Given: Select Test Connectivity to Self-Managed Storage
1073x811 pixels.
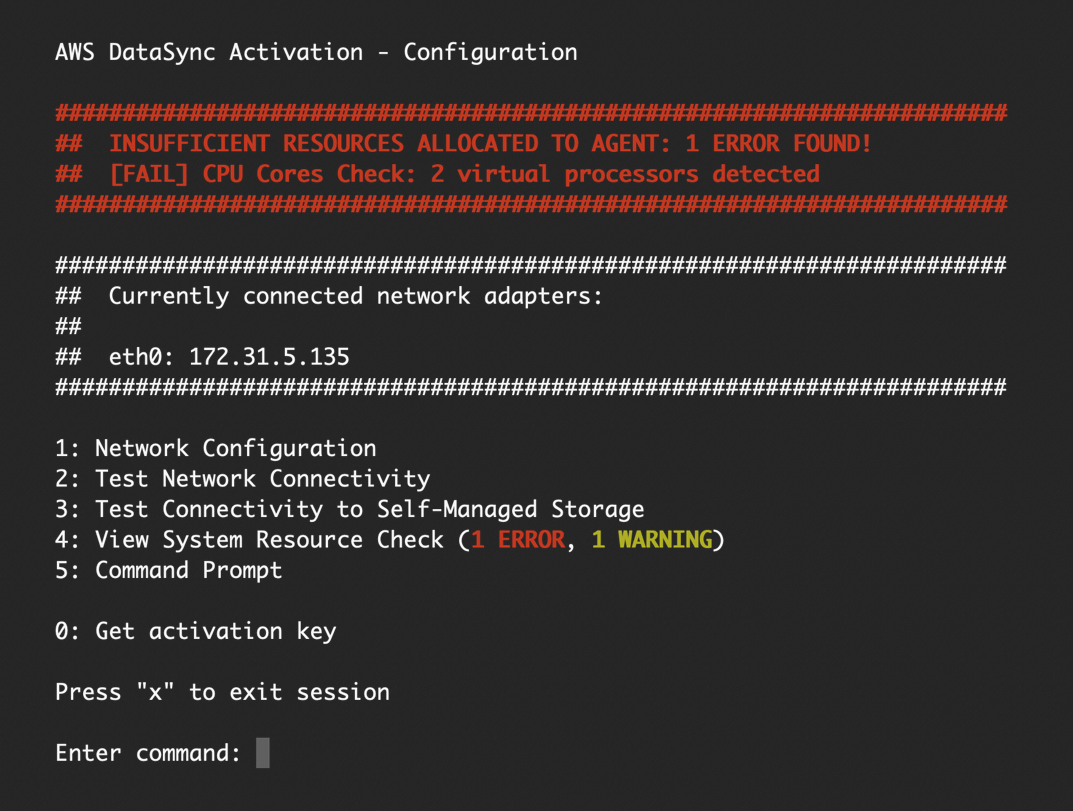Looking at the screenshot, I should [x=350, y=509].
